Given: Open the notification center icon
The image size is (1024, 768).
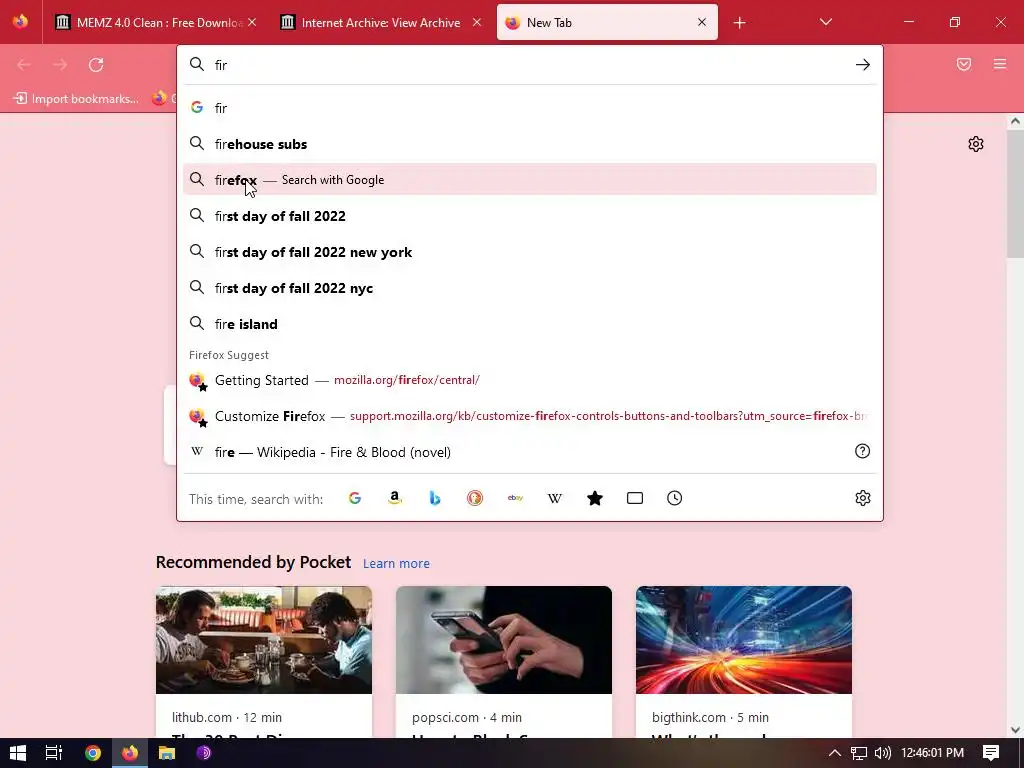Looking at the screenshot, I should tap(991, 753).
